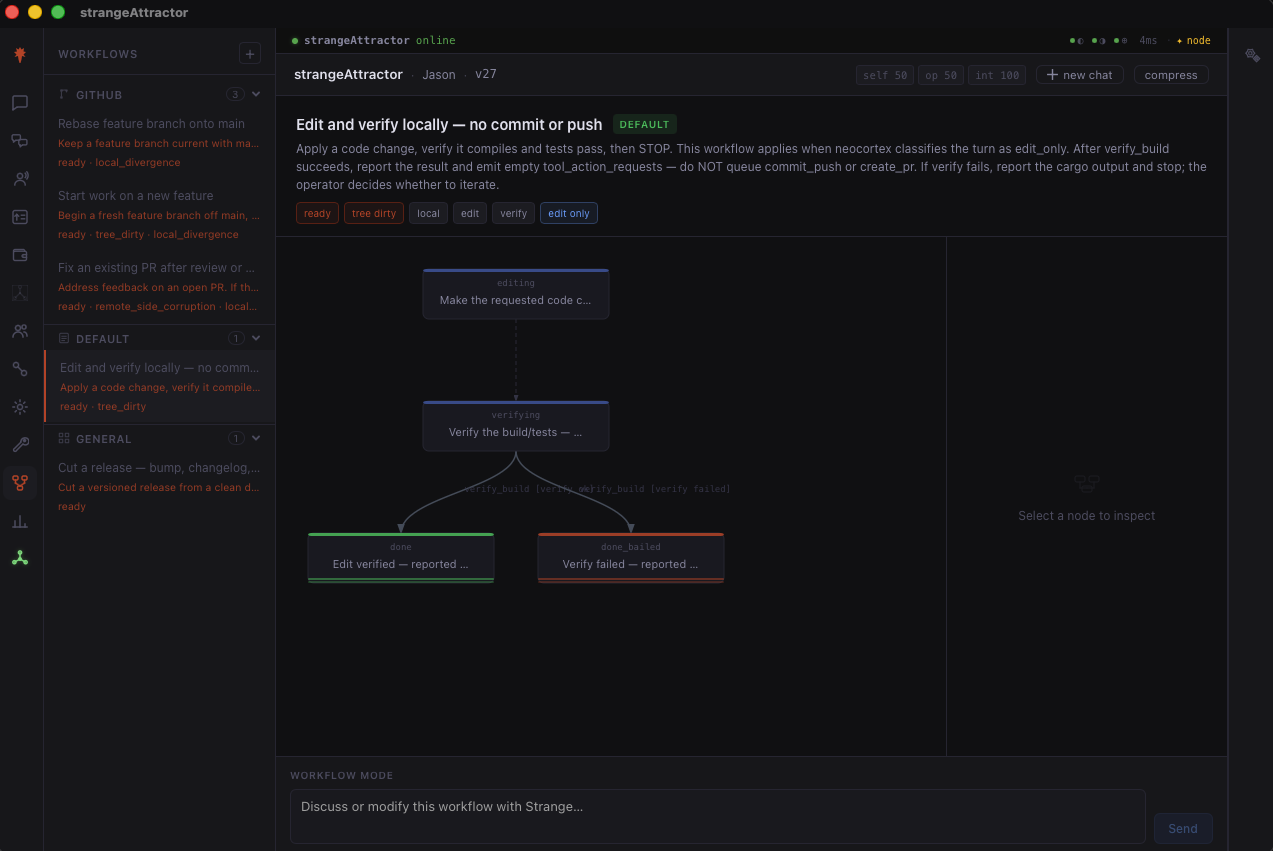
Task: Click the 'local' tag
Action: (428, 213)
